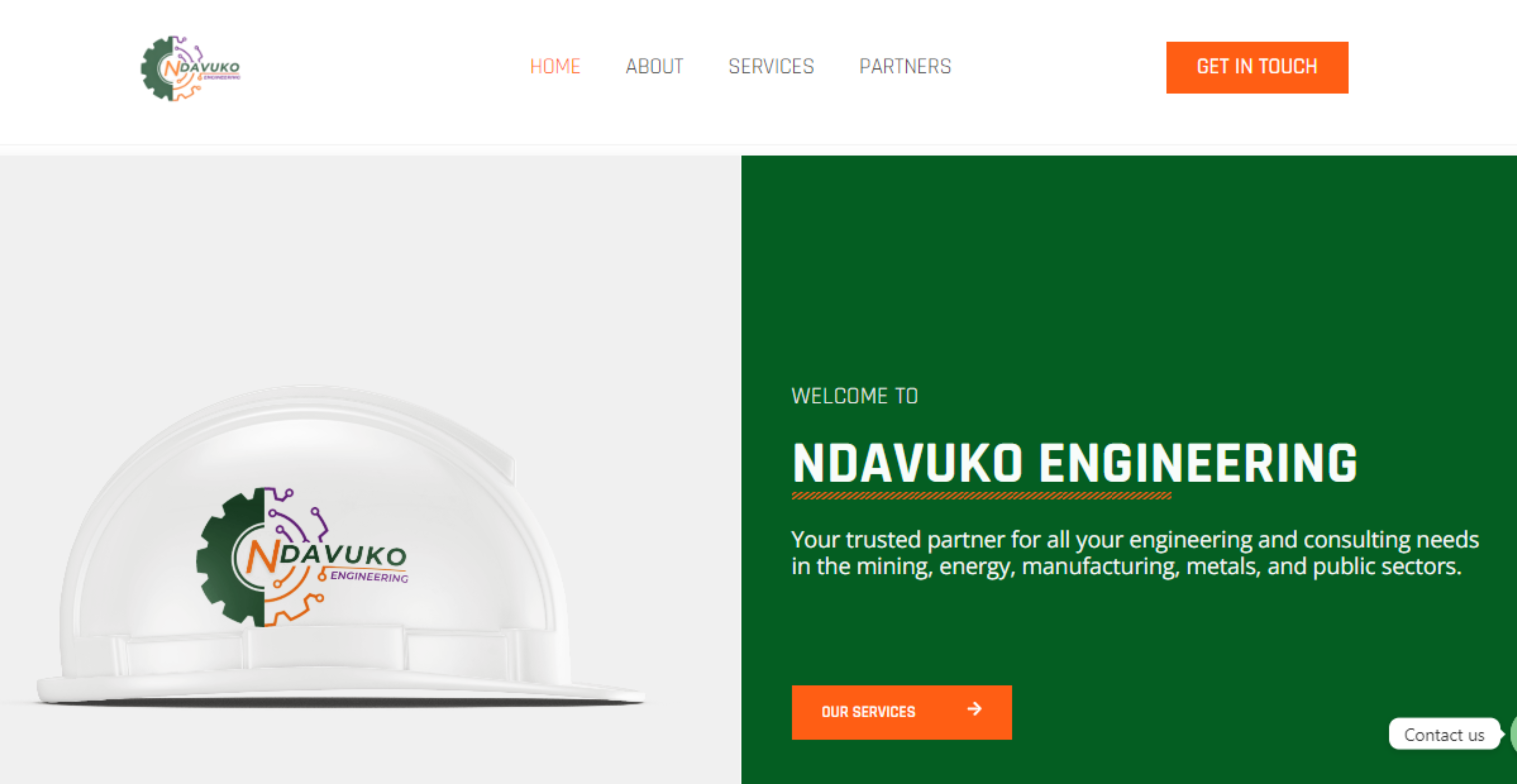Viewport: 1517px width, 784px height.
Task: Click the green chat widget icon at right edge
Action: click(1513, 733)
